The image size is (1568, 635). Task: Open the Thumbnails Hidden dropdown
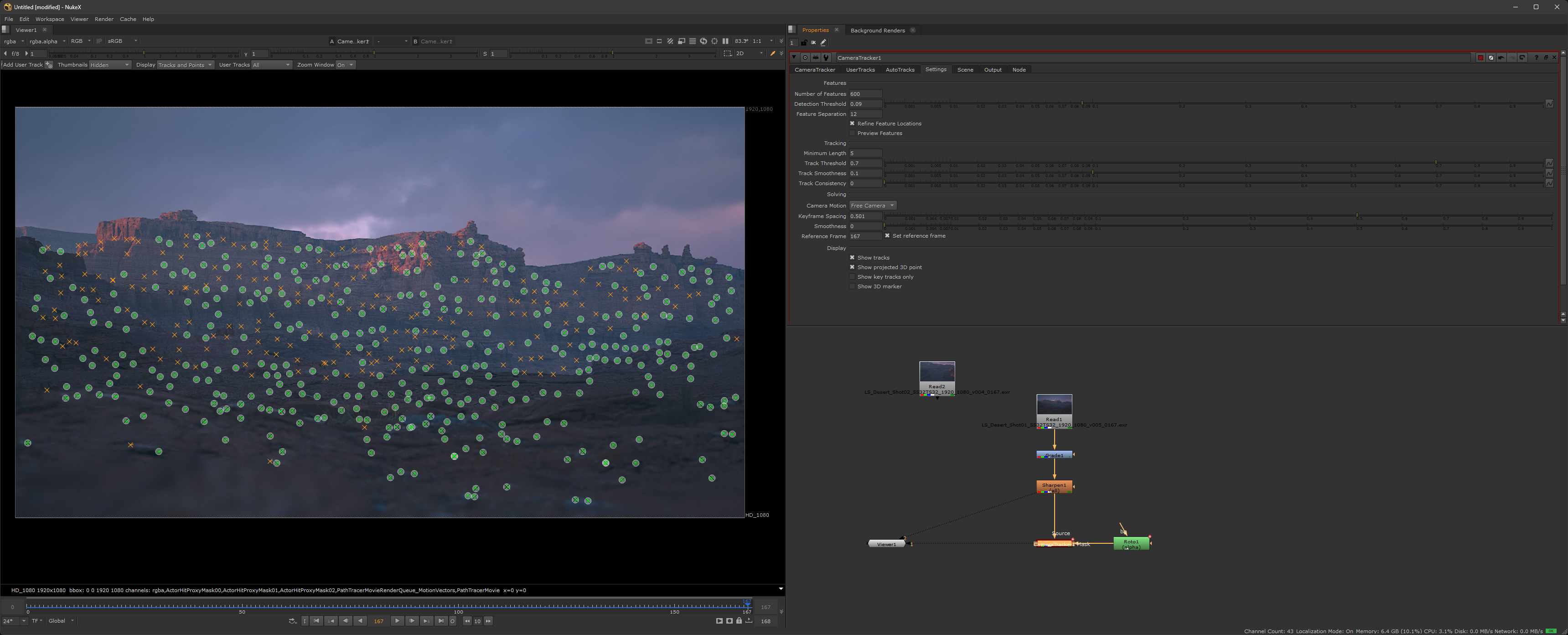click(x=109, y=65)
